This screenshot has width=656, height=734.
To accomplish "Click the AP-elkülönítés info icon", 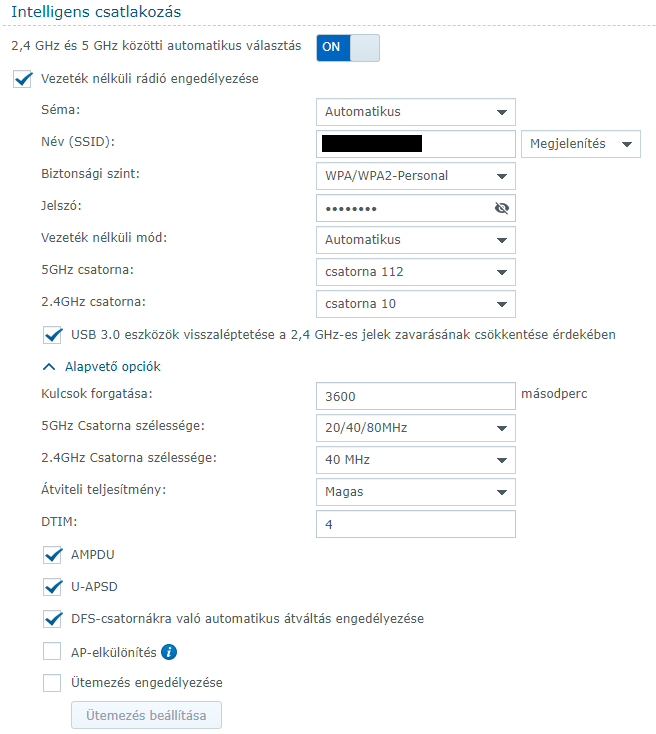I will (x=169, y=653).
